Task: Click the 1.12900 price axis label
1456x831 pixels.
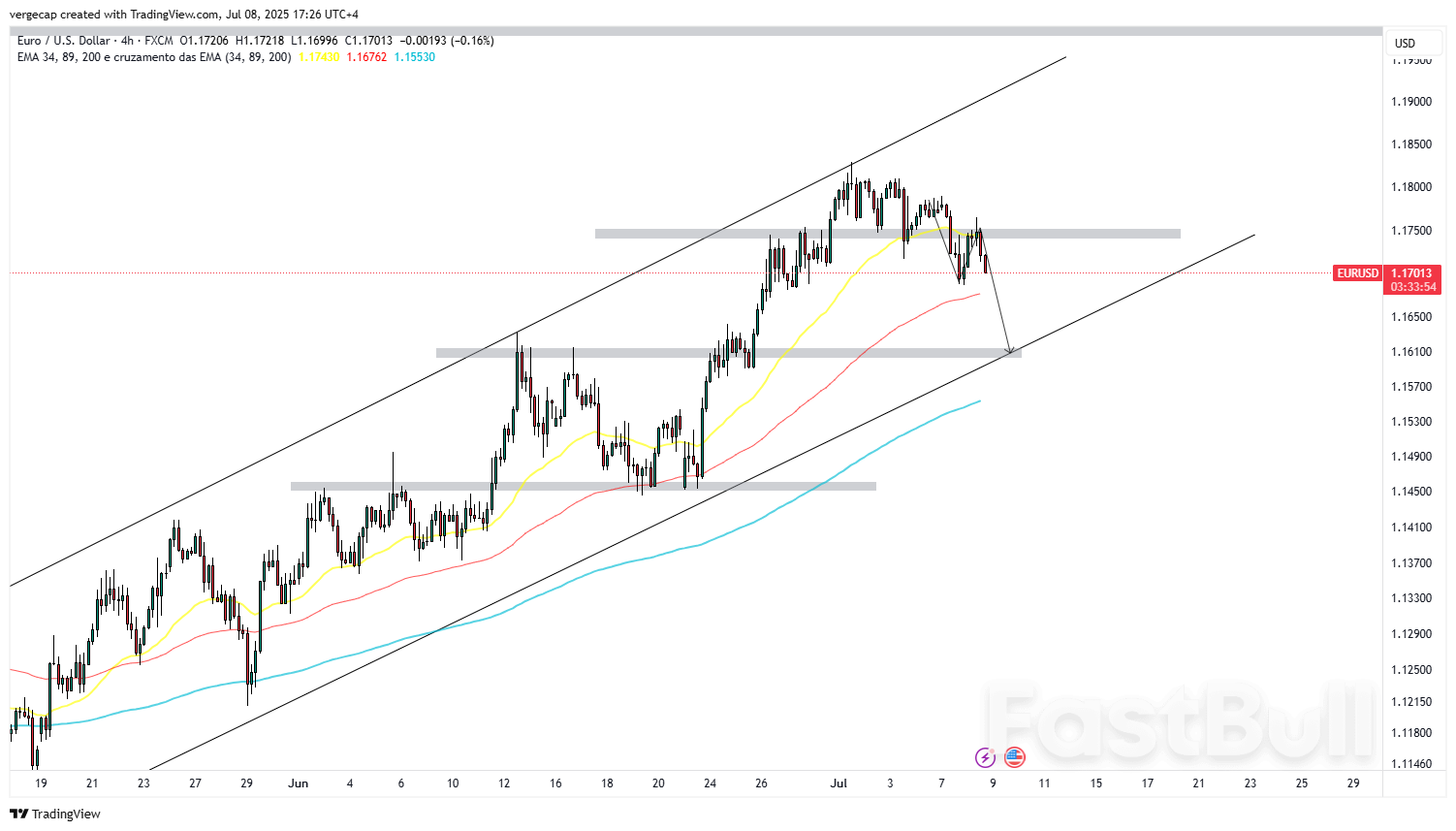Action: pyautogui.click(x=1411, y=634)
